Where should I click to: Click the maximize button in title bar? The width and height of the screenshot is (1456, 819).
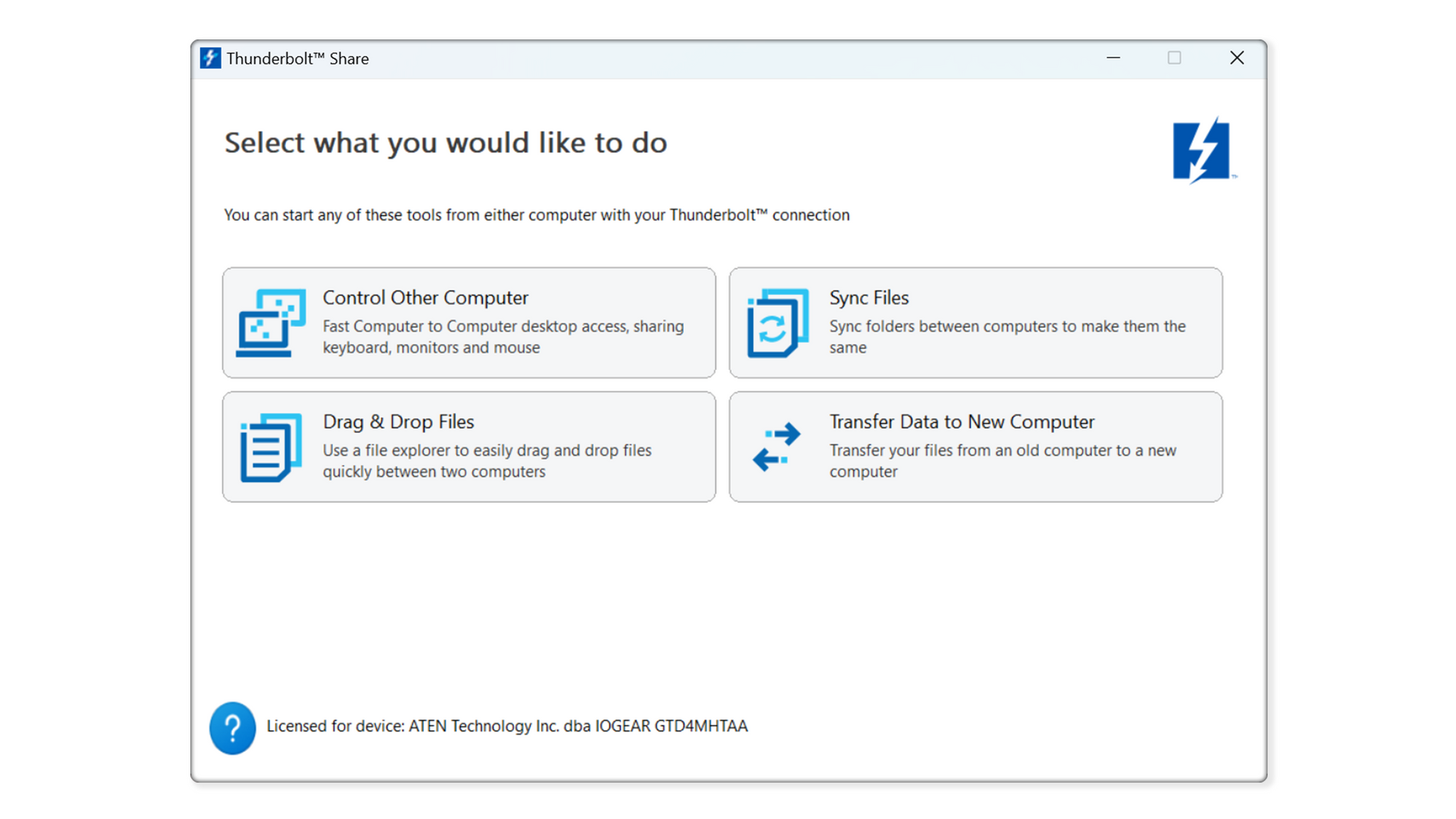click(1174, 58)
